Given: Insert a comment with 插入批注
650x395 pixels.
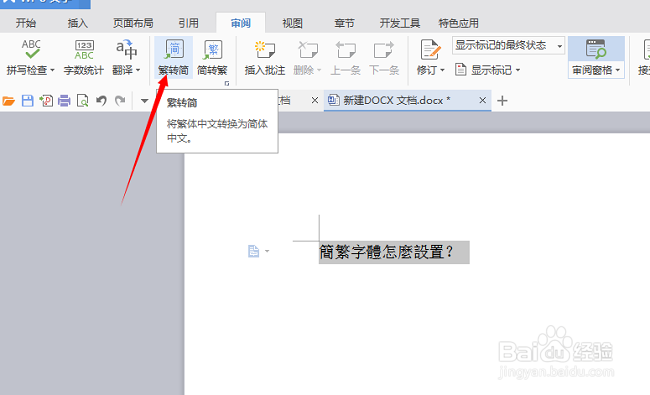Looking at the screenshot, I should [x=265, y=57].
